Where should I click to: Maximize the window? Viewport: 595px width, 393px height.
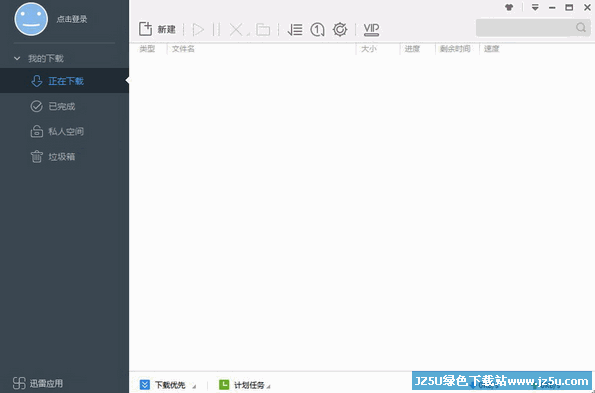[569, 7]
